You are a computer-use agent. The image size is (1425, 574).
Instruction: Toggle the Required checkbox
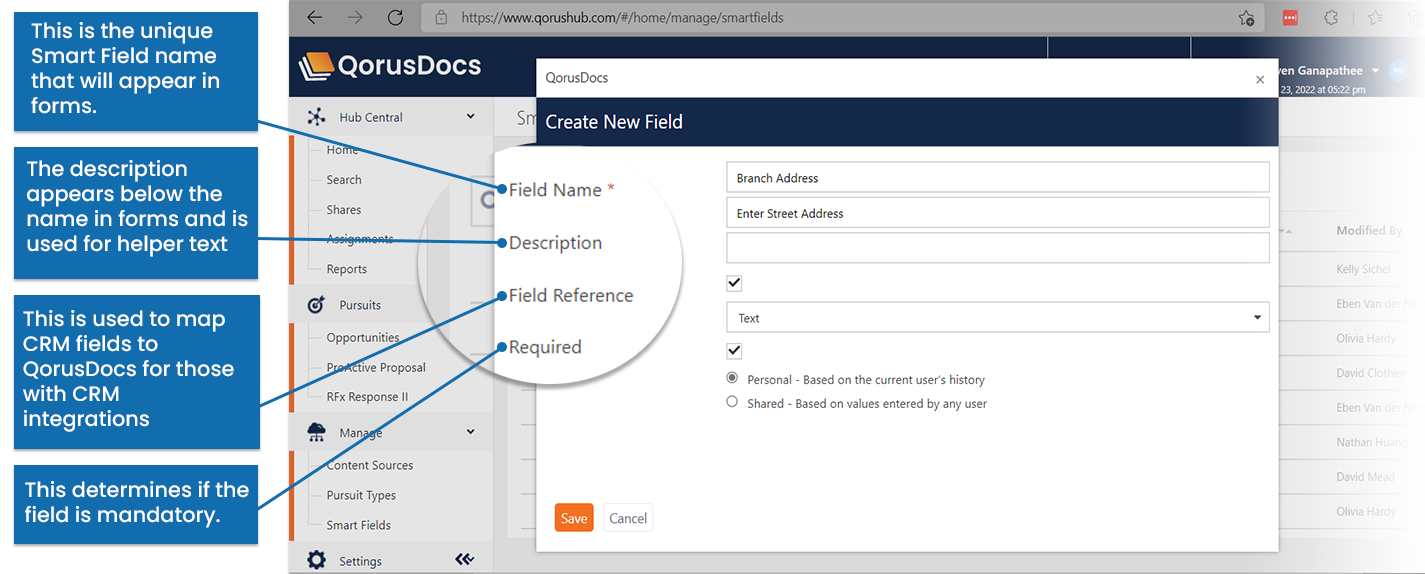click(x=734, y=284)
